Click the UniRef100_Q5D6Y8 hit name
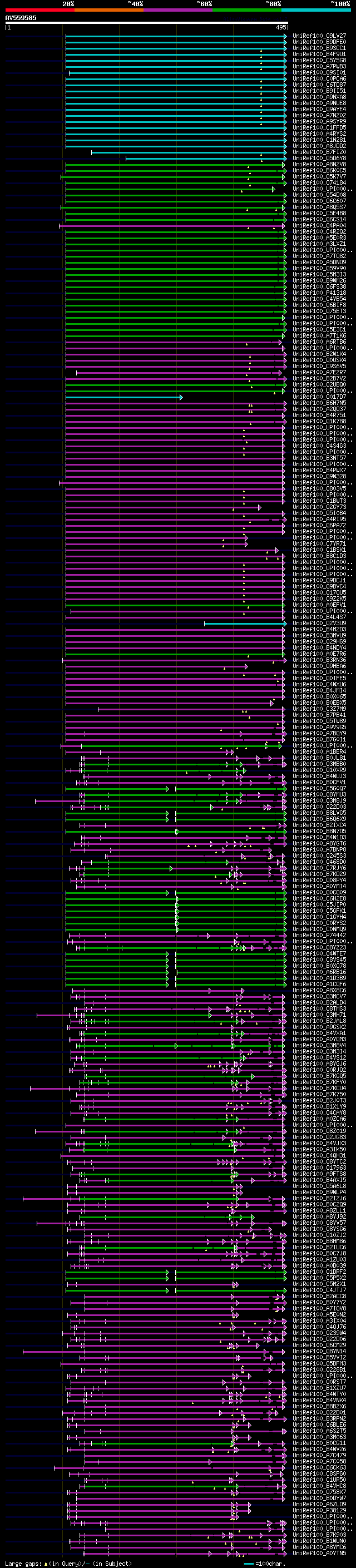356x1568 pixels. pyautogui.click(x=319, y=159)
